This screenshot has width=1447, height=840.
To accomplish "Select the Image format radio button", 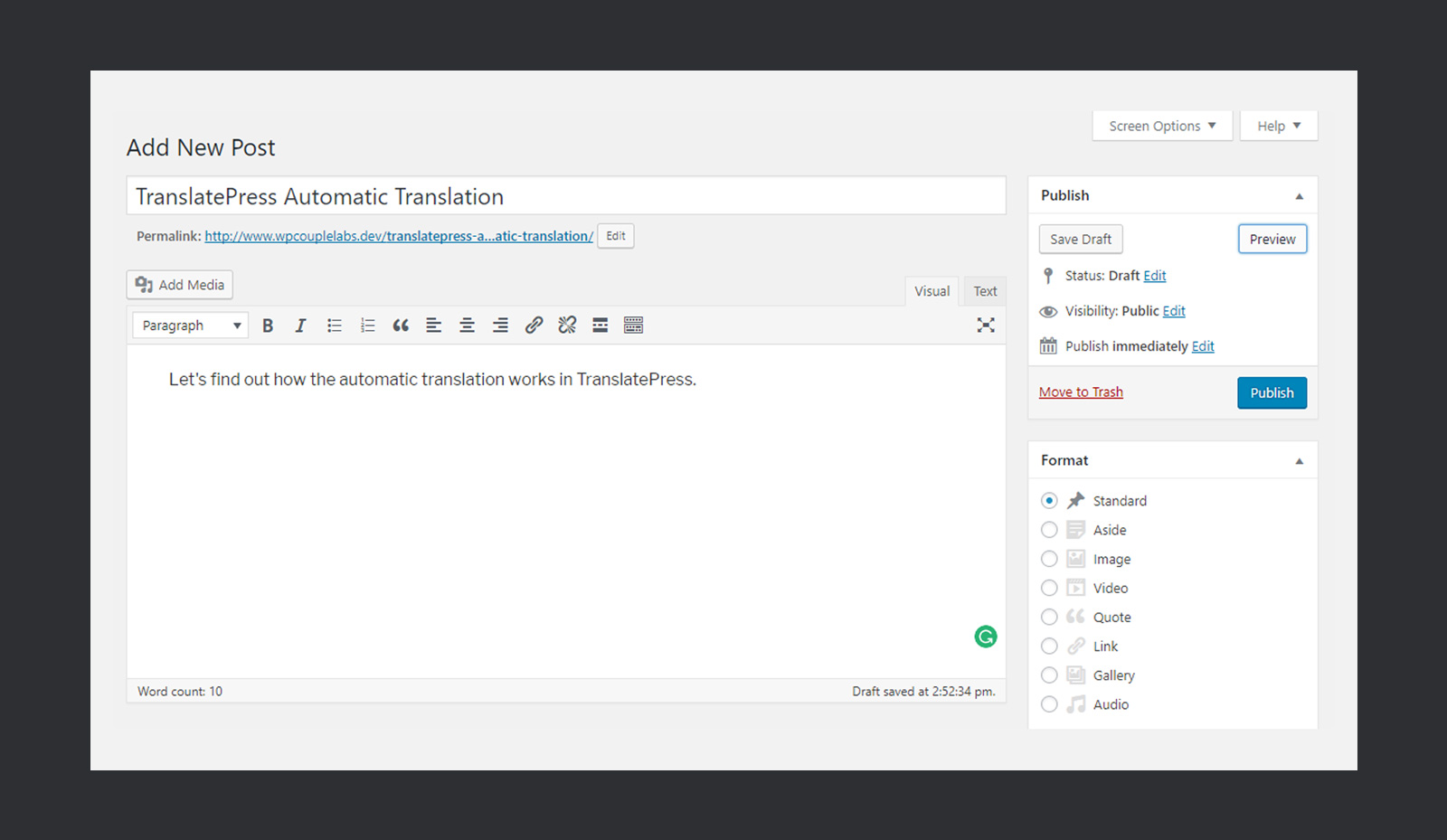I will point(1049,559).
